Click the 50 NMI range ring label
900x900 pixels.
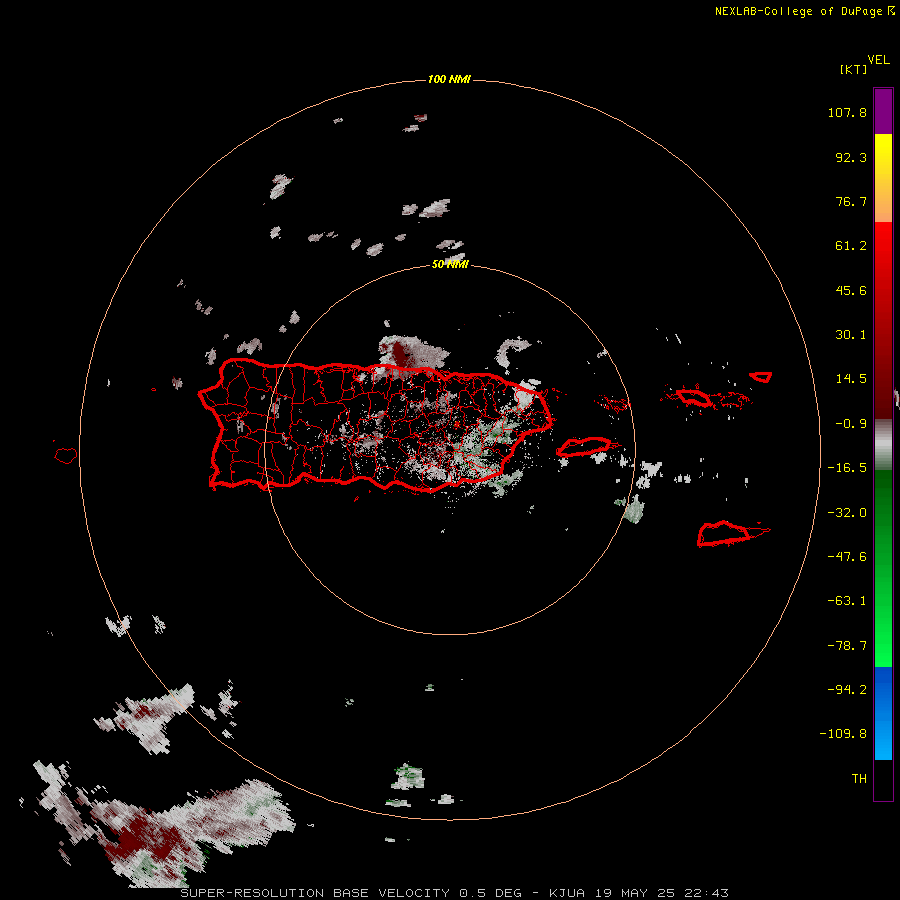coord(450,264)
